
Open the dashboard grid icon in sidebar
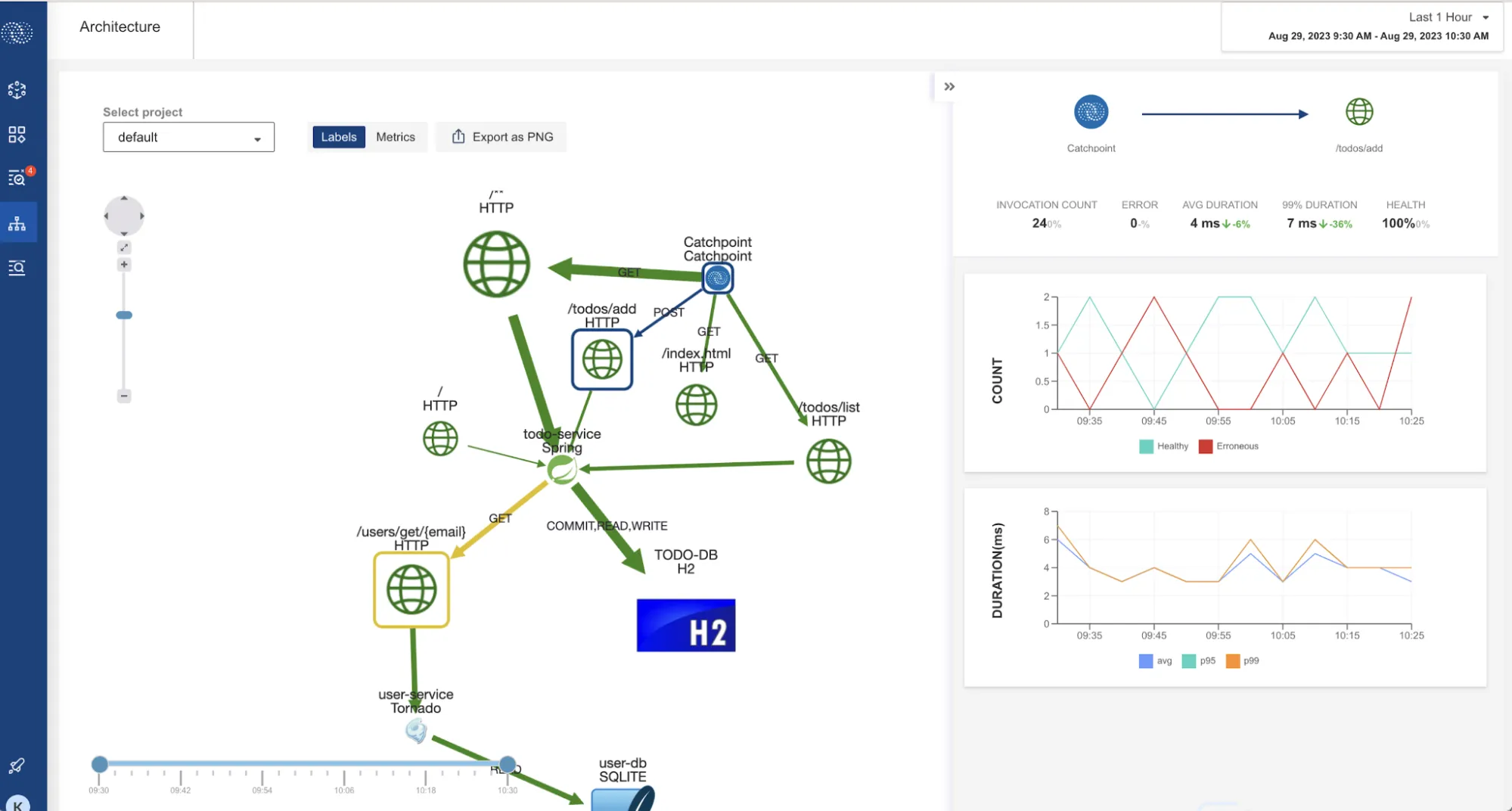pos(17,135)
